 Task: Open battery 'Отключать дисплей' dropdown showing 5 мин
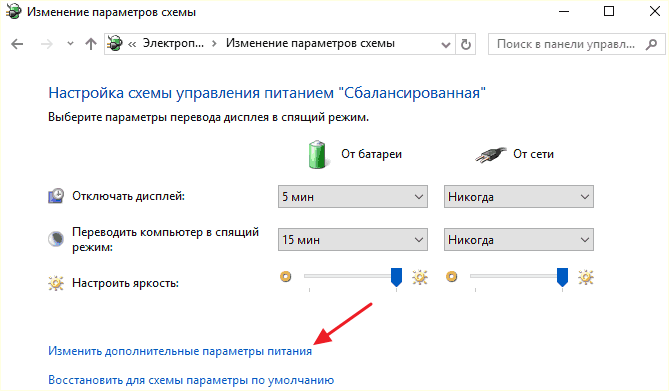(353, 197)
